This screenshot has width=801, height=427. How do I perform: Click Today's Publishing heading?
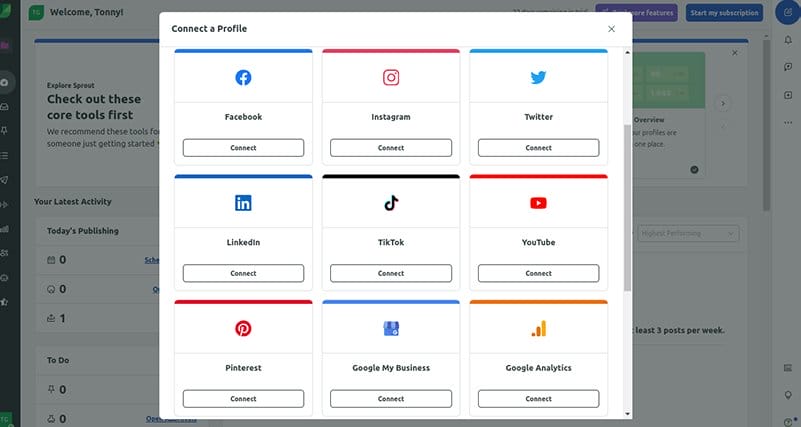[83, 231]
